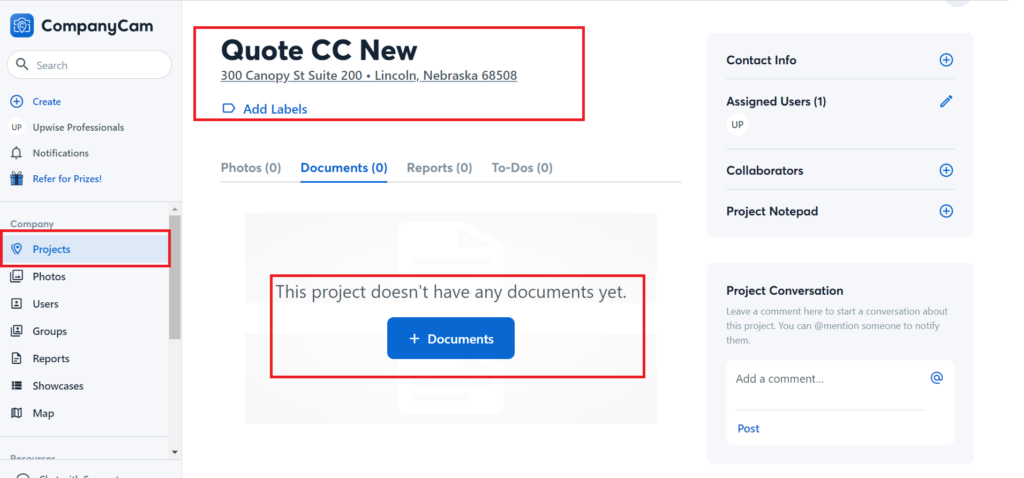Go to the To-Dos (0) tab
The image size is (1024, 478).
pyautogui.click(x=522, y=168)
